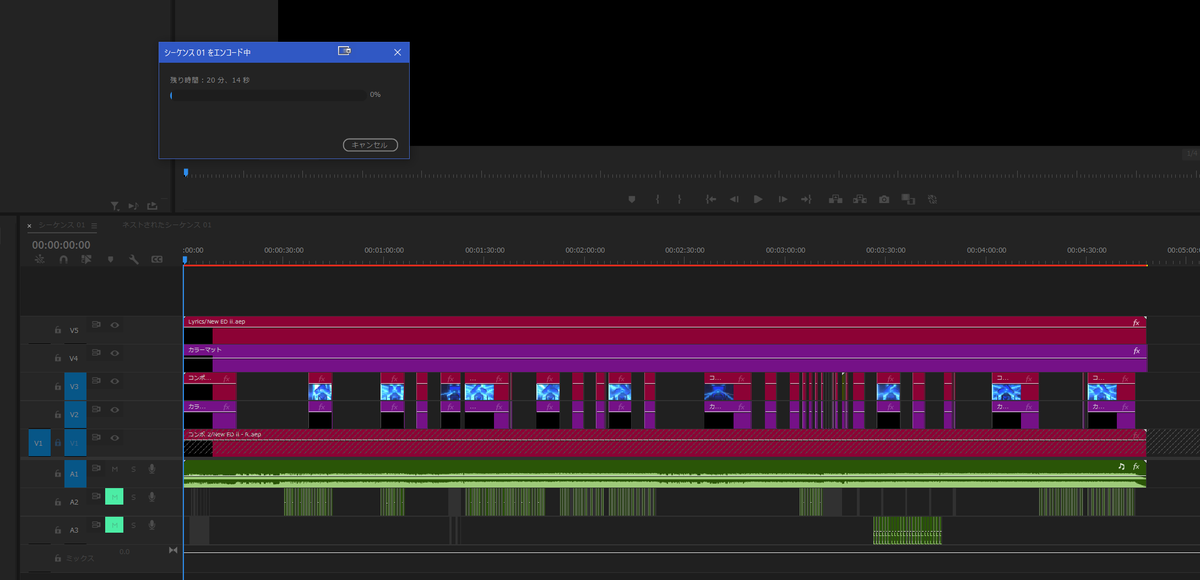The height and width of the screenshot is (580, 1200).
Task: Toggle the Snap magnet in the timeline
Action: (63, 259)
